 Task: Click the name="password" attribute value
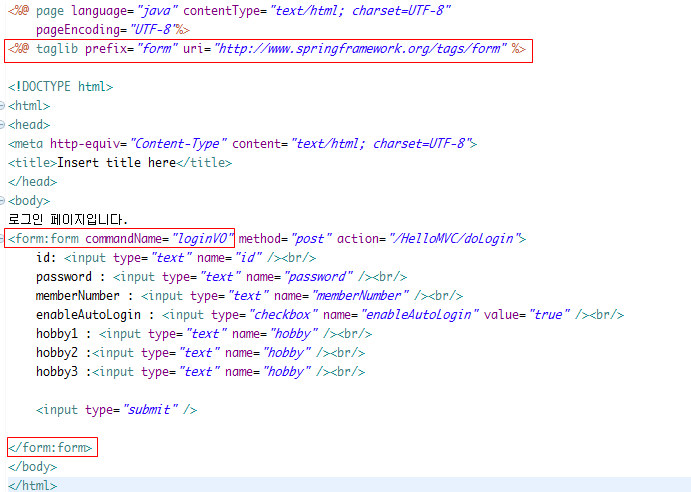point(318,277)
